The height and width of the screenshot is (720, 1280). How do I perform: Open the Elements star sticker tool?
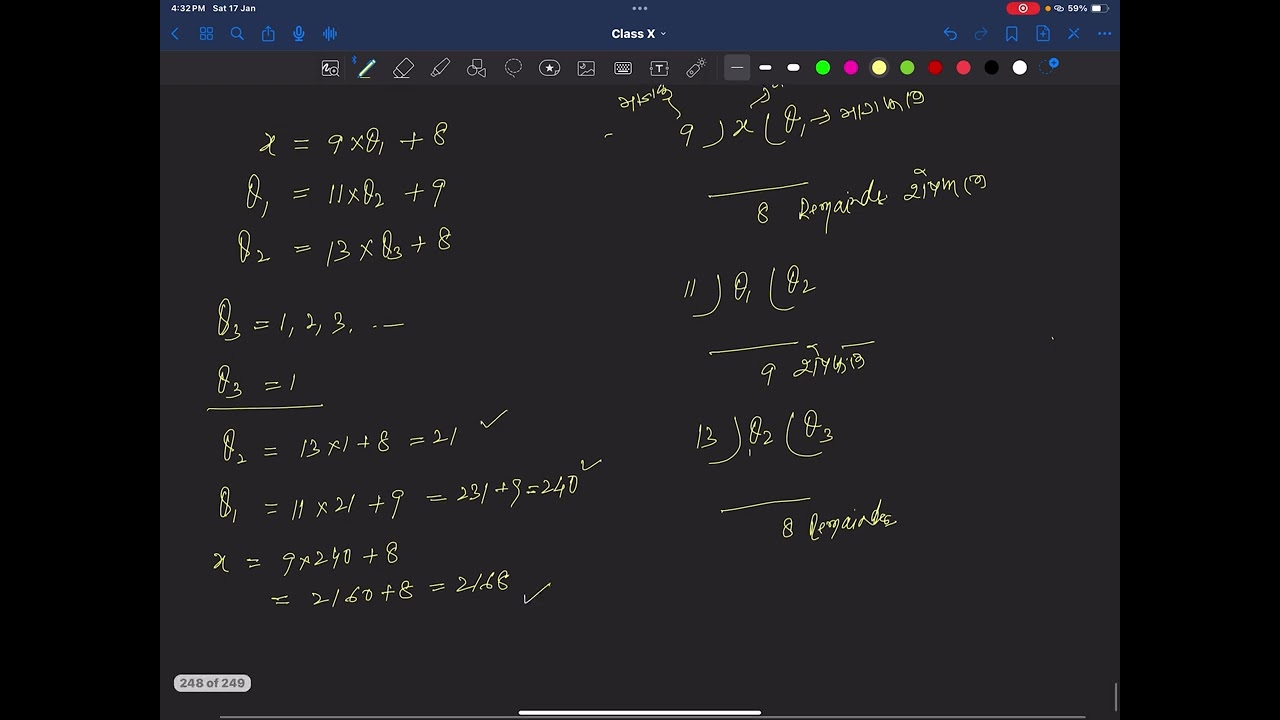pos(550,68)
